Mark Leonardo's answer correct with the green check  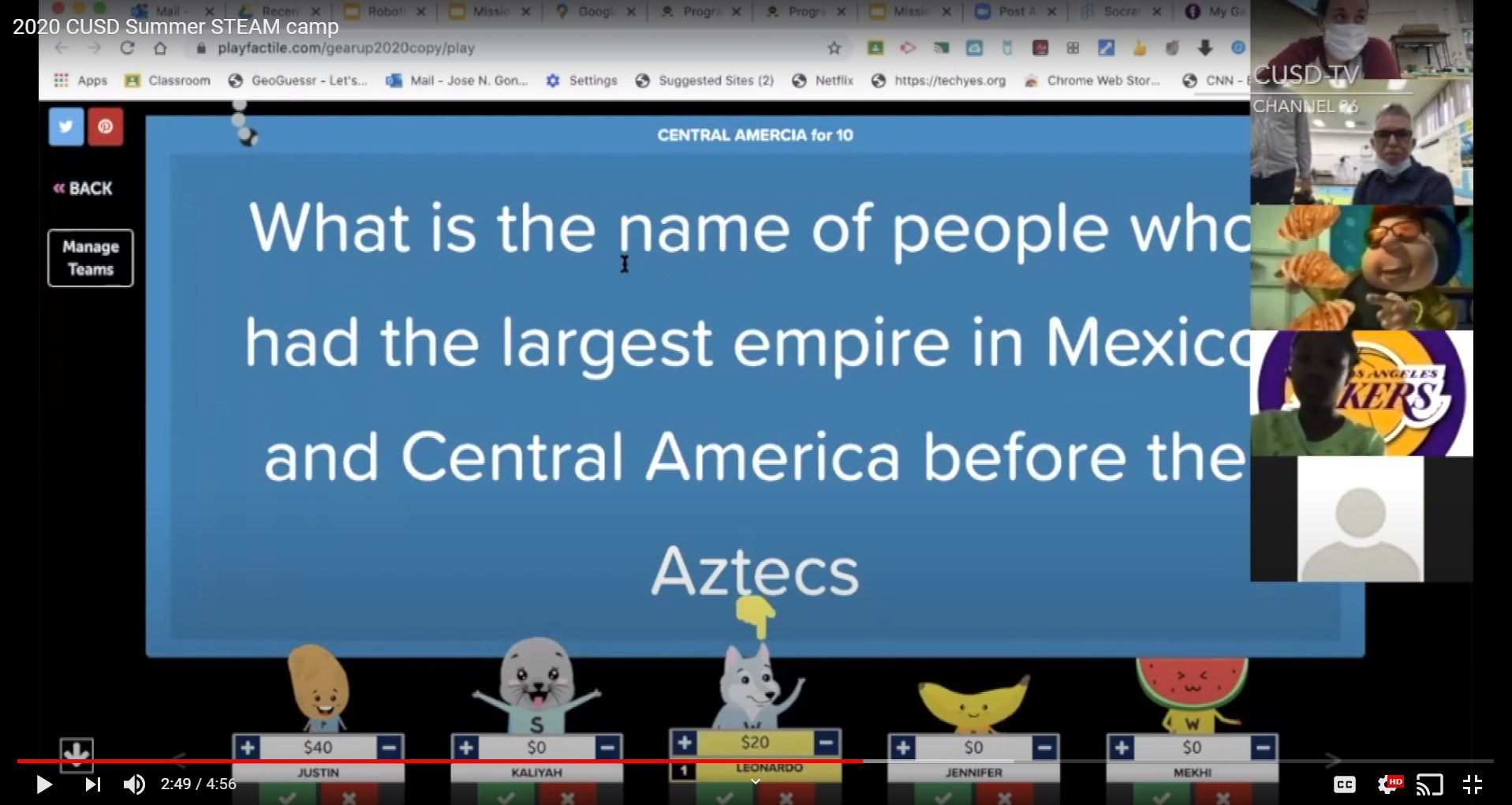tap(722, 797)
